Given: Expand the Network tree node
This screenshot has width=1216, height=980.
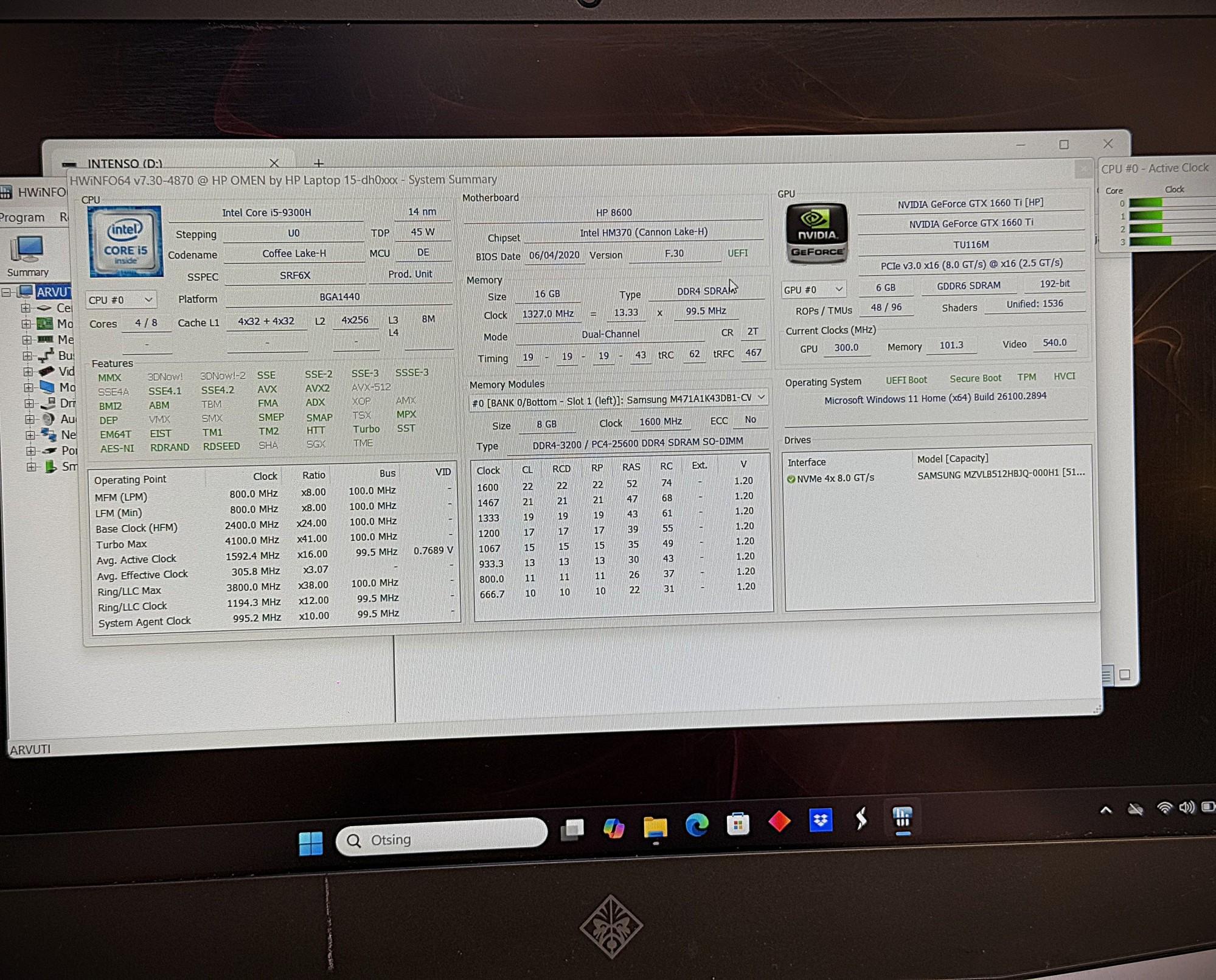Looking at the screenshot, I should [30, 435].
